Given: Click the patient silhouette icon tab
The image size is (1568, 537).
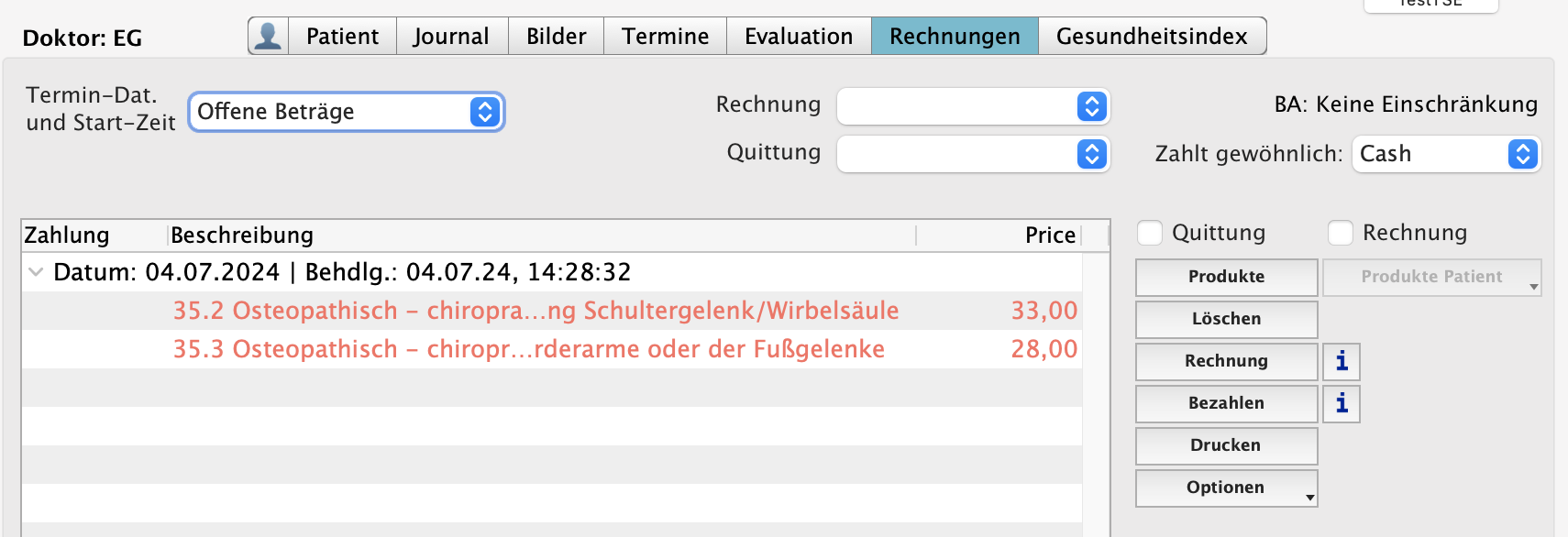Looking at the screenshot, I should click(x=268, y=36).
